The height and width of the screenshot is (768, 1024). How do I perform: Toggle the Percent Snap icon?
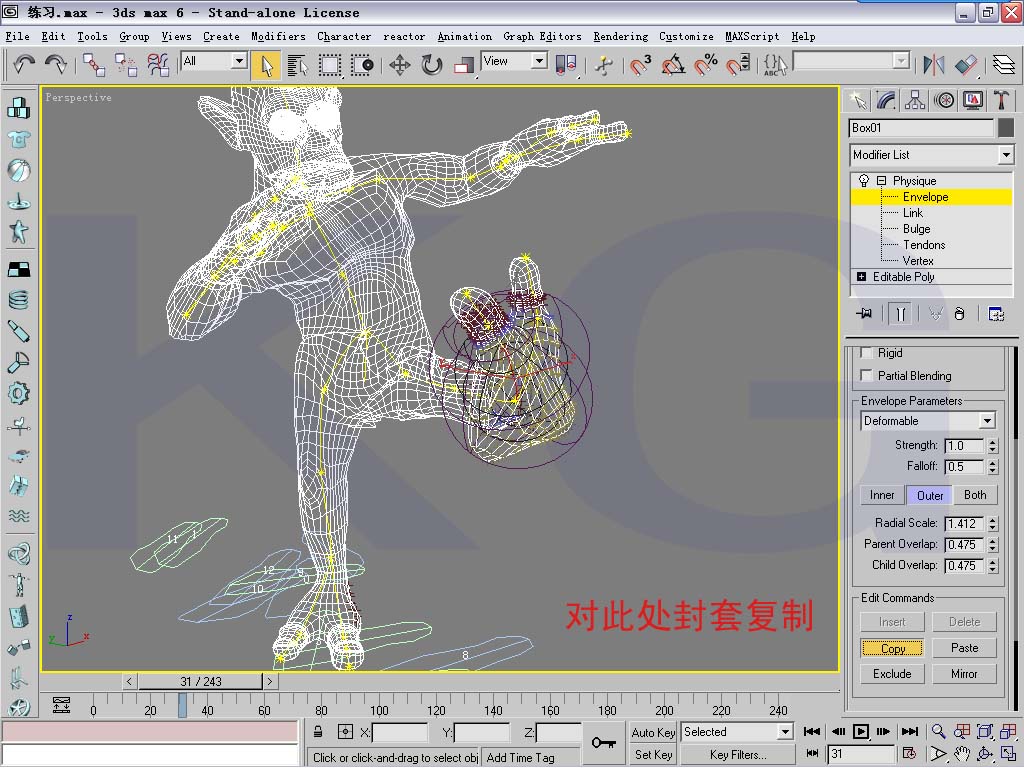coord(706,65)
